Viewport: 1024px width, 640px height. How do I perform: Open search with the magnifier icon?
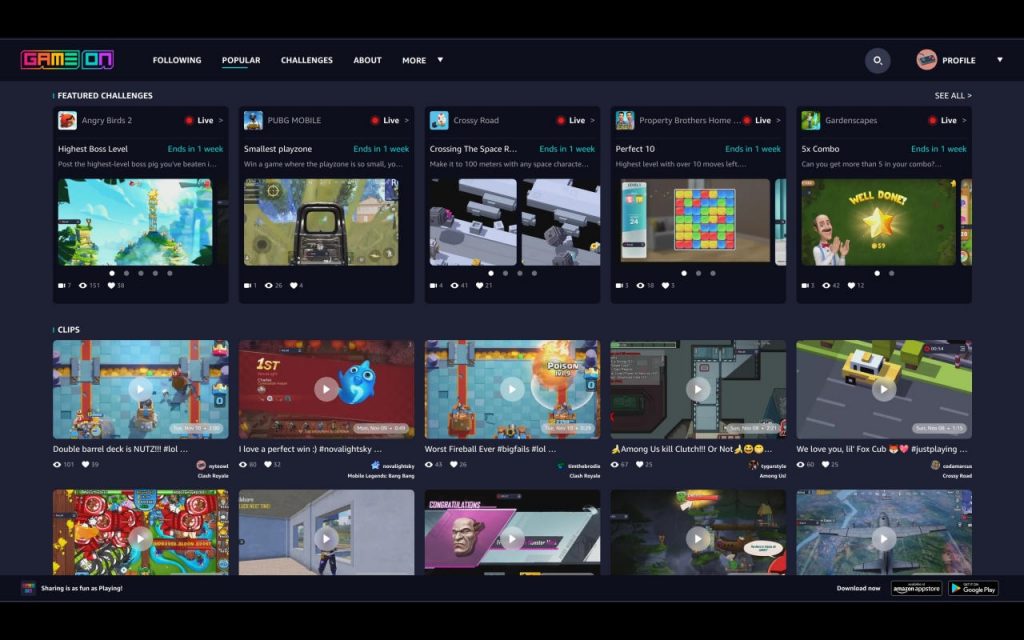(x=877, y=60)
